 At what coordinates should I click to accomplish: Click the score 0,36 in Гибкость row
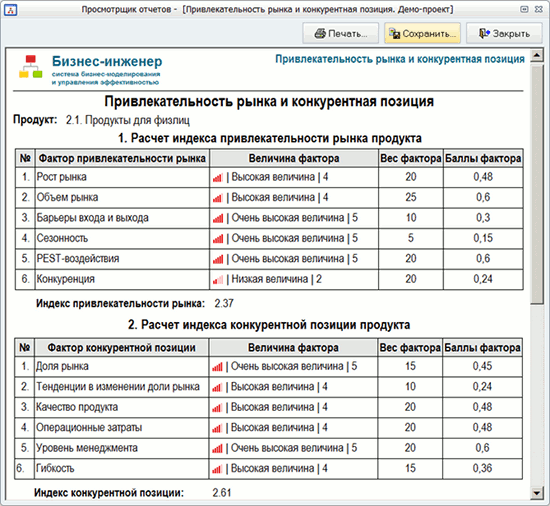coord(482,468)
